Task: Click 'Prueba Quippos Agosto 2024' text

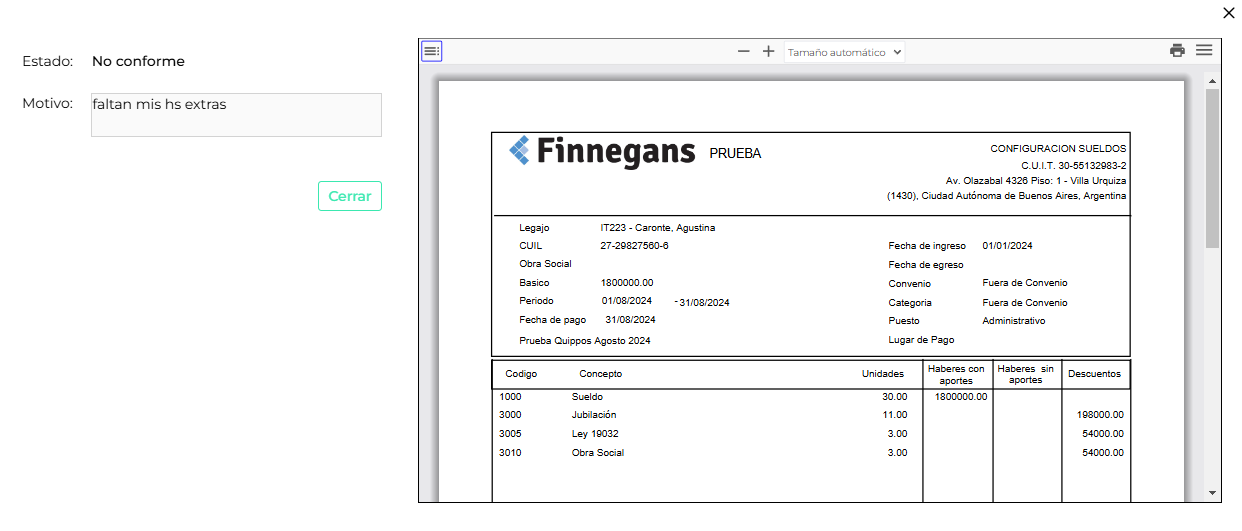Action: tap(585, 341)
